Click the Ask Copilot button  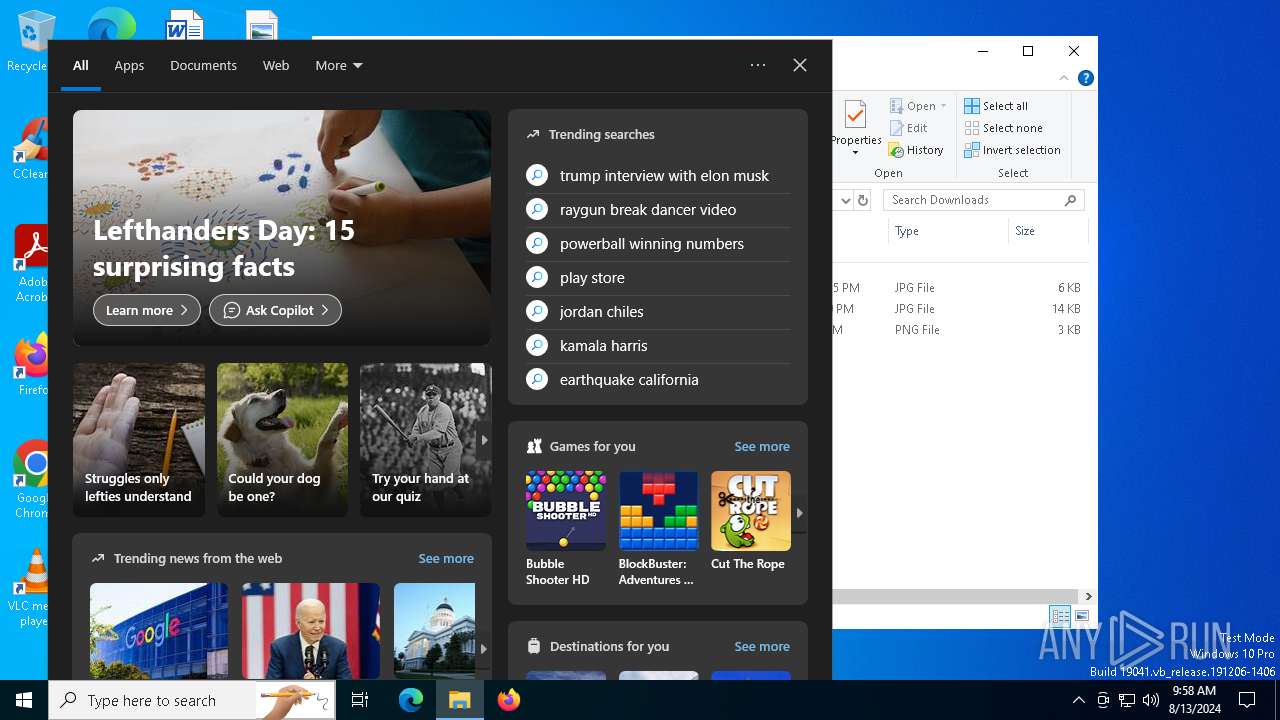[275, 310]
